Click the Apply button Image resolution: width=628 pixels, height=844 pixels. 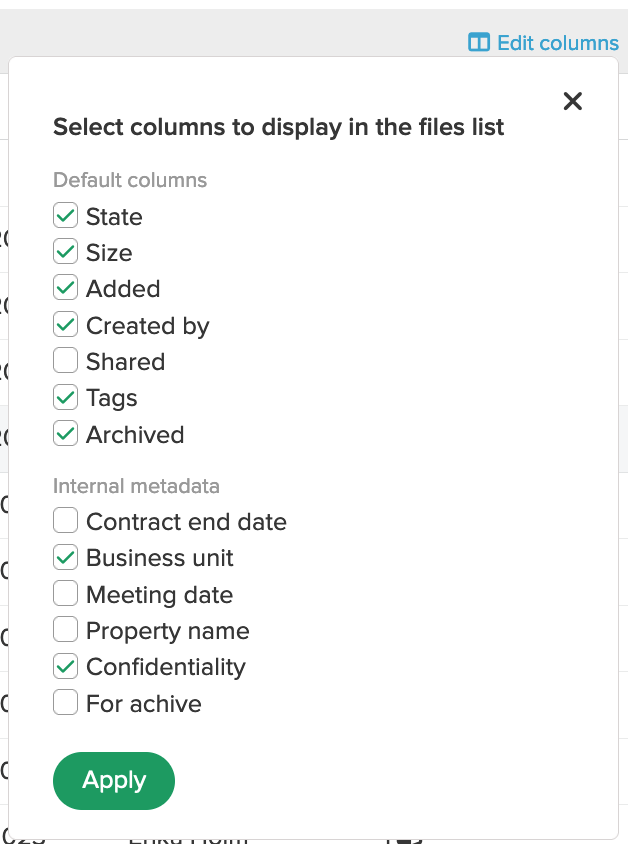coord(114,780)
